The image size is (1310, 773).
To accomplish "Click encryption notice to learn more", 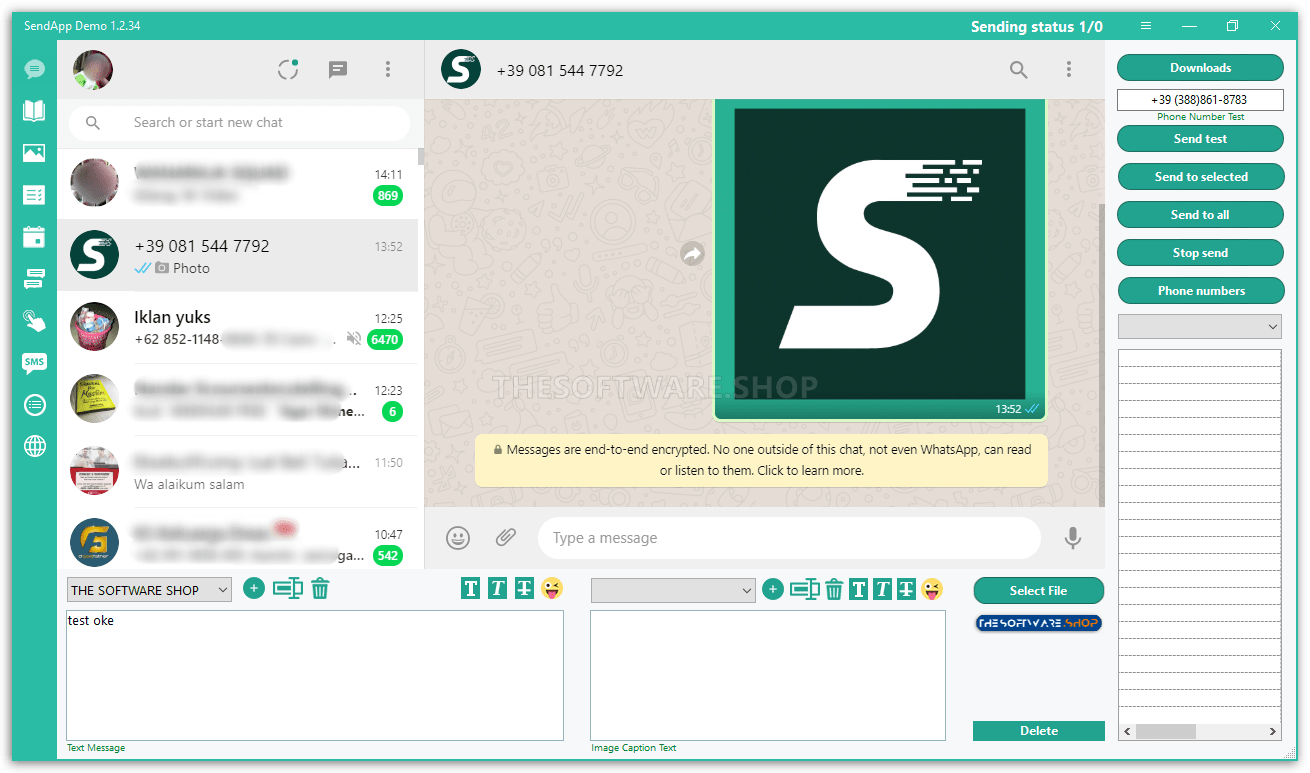I will coord(761,460).
